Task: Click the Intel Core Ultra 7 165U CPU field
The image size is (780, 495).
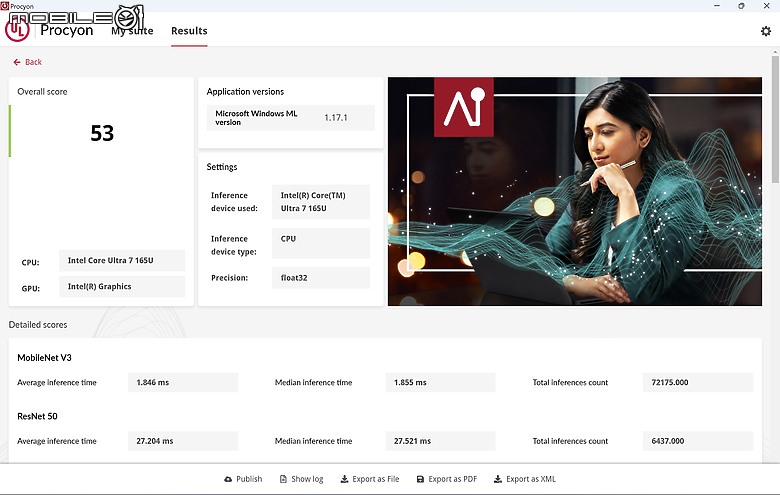Action: (122, 261)
